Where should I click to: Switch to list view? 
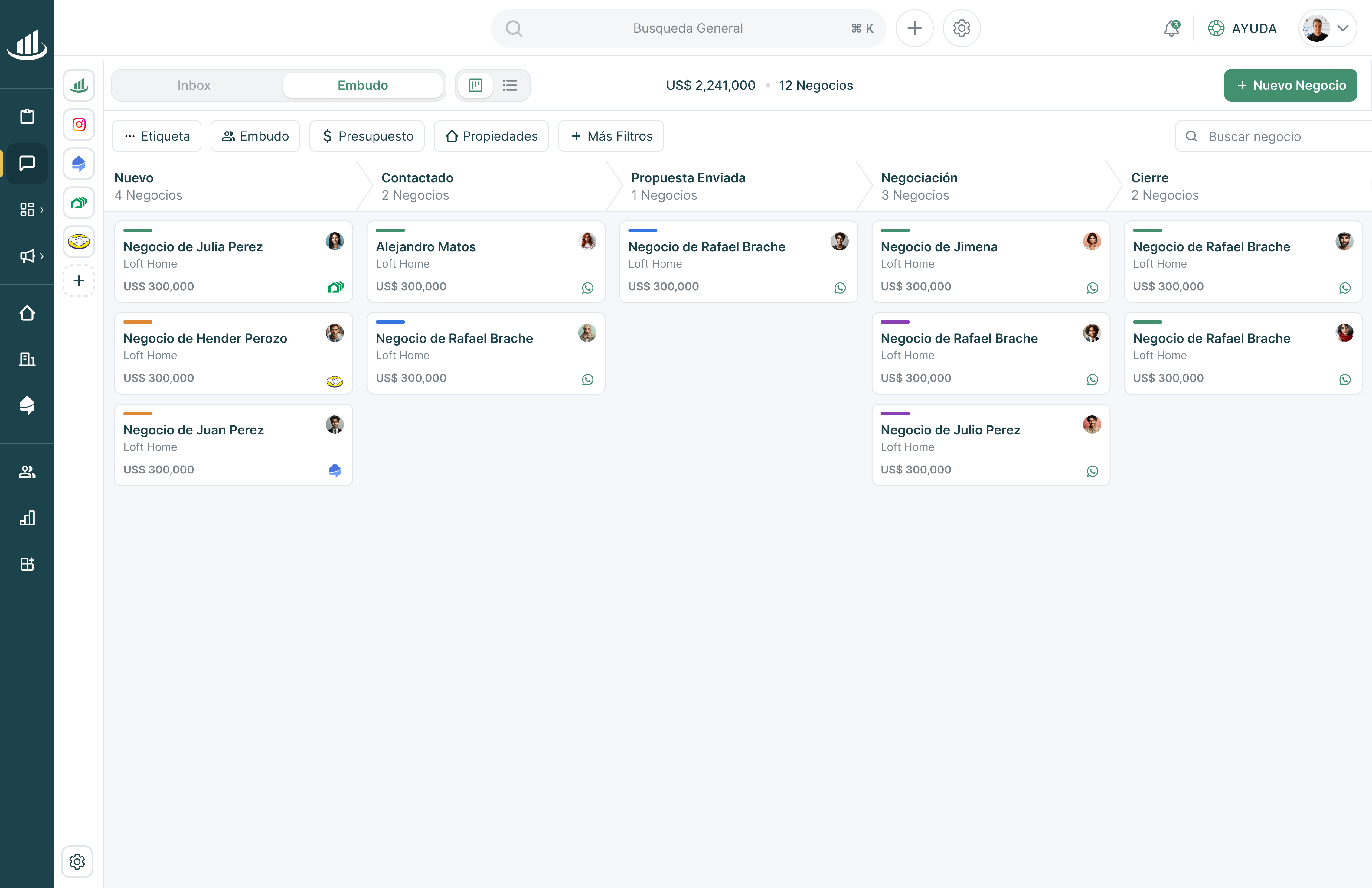pyautogui.click(x=510, y=85)
